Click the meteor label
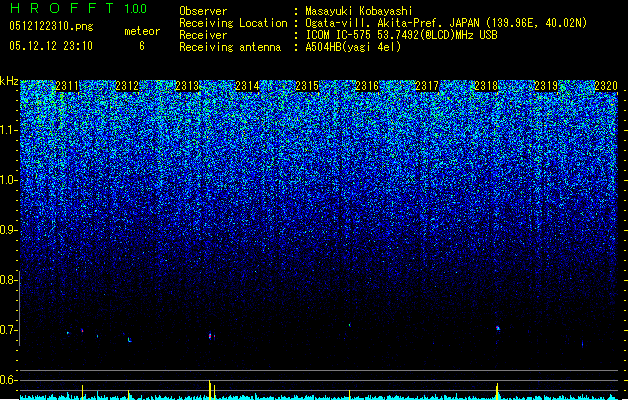 click(x=142, y=31)
